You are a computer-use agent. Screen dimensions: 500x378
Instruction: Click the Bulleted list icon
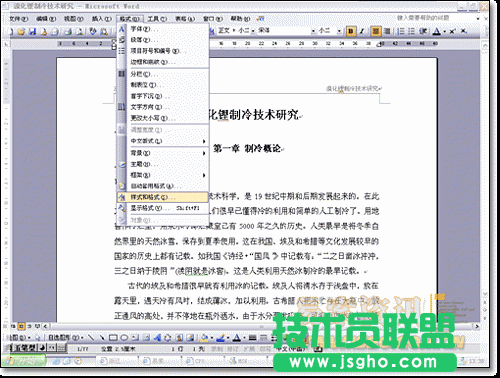(412, 31)
